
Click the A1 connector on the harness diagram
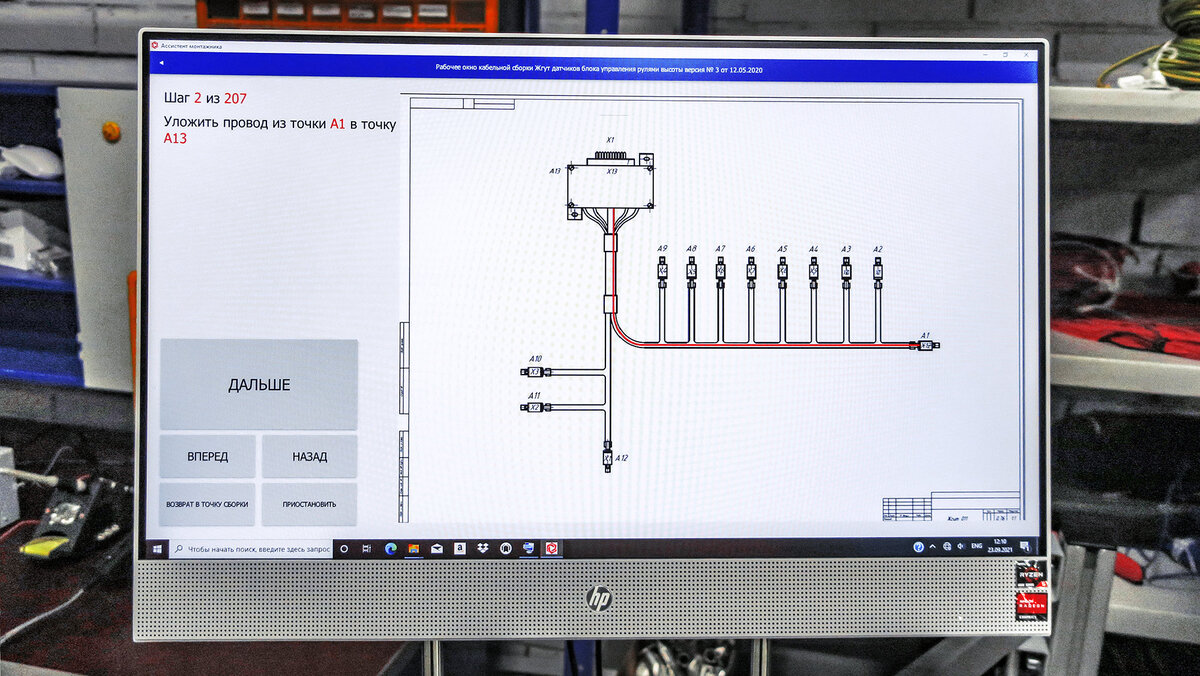[x=927, y=345]
